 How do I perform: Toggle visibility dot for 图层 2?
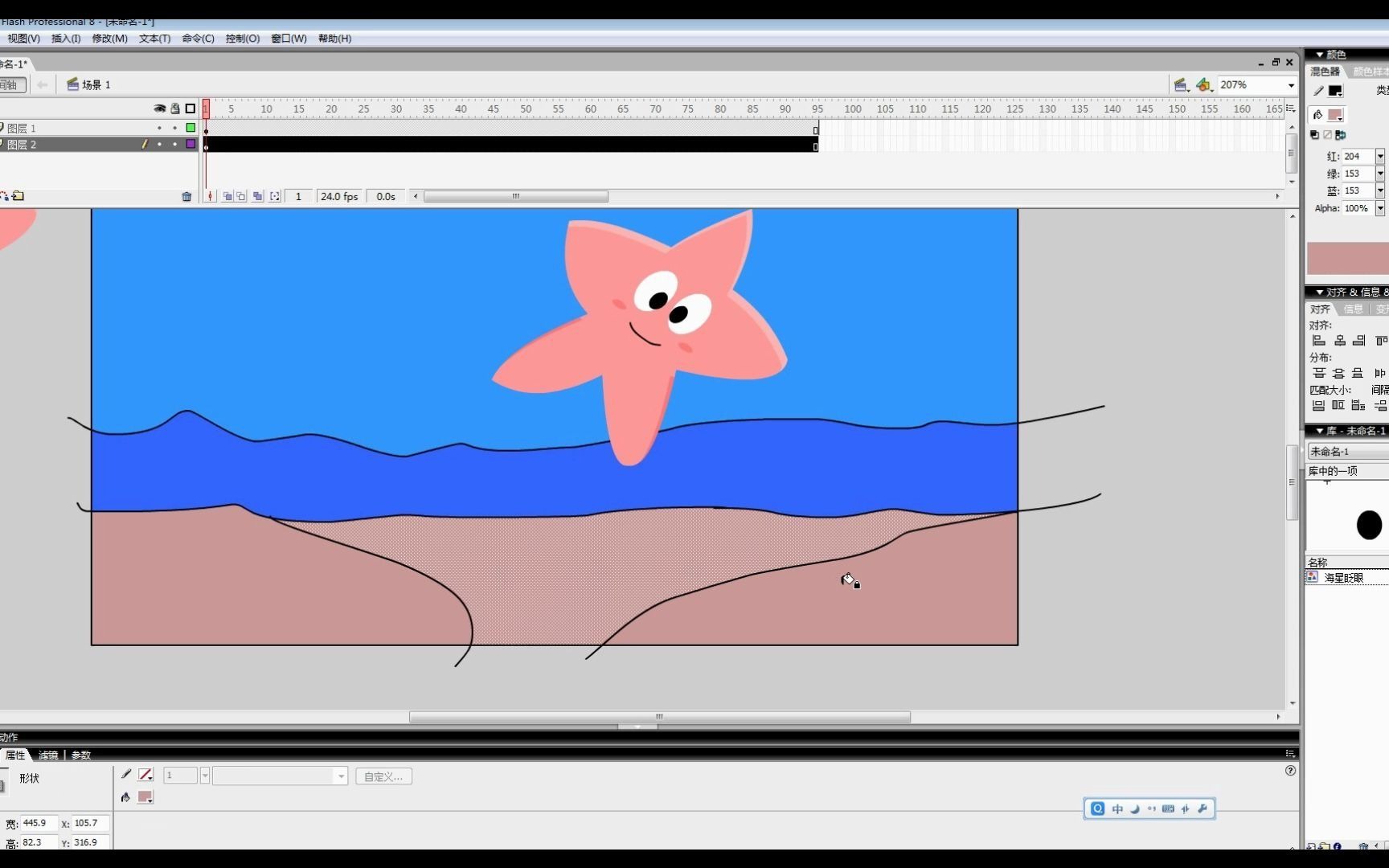(x=159, y=145)
